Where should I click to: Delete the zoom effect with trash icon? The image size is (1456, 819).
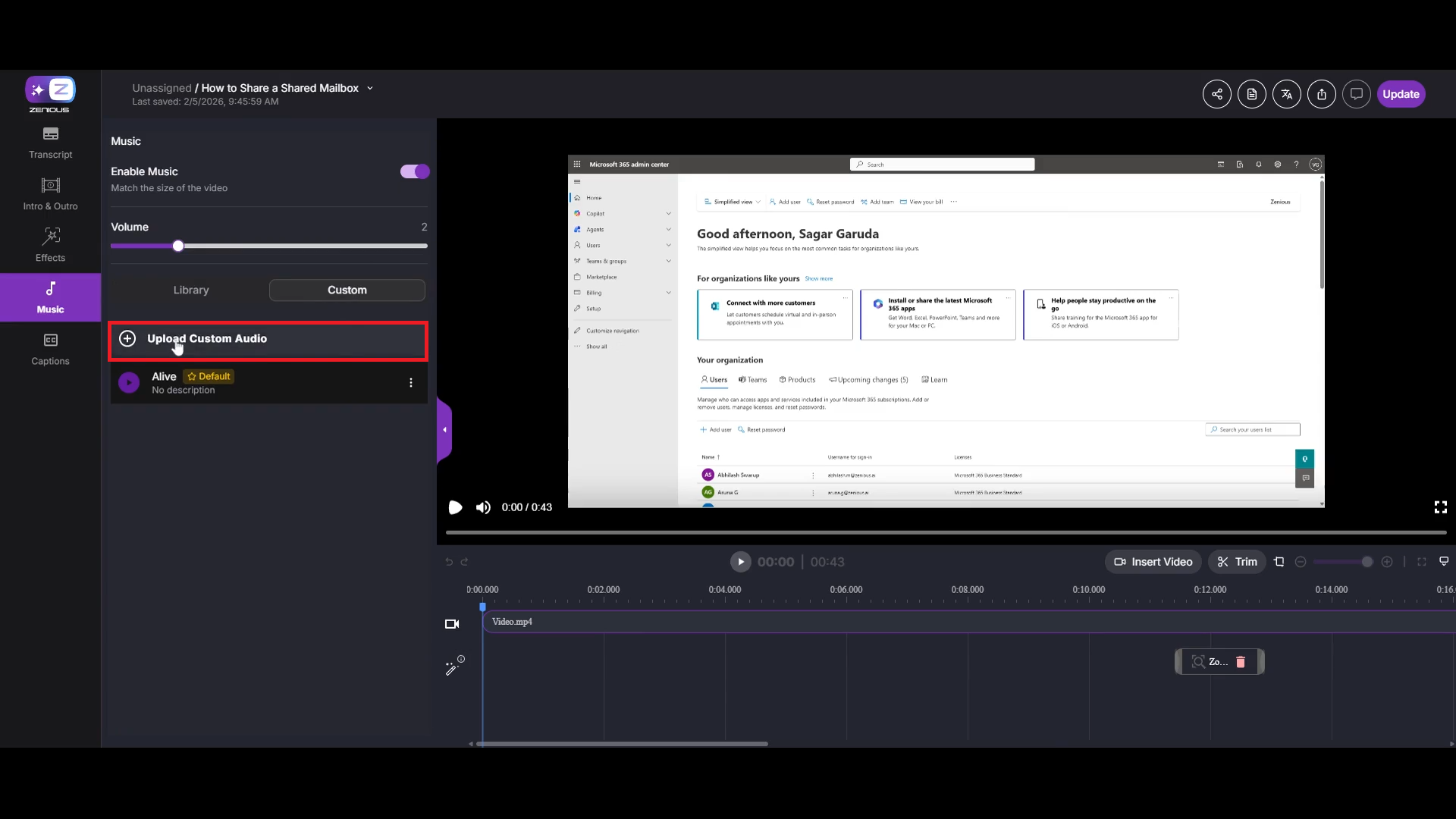click(x=1241, y=662)
